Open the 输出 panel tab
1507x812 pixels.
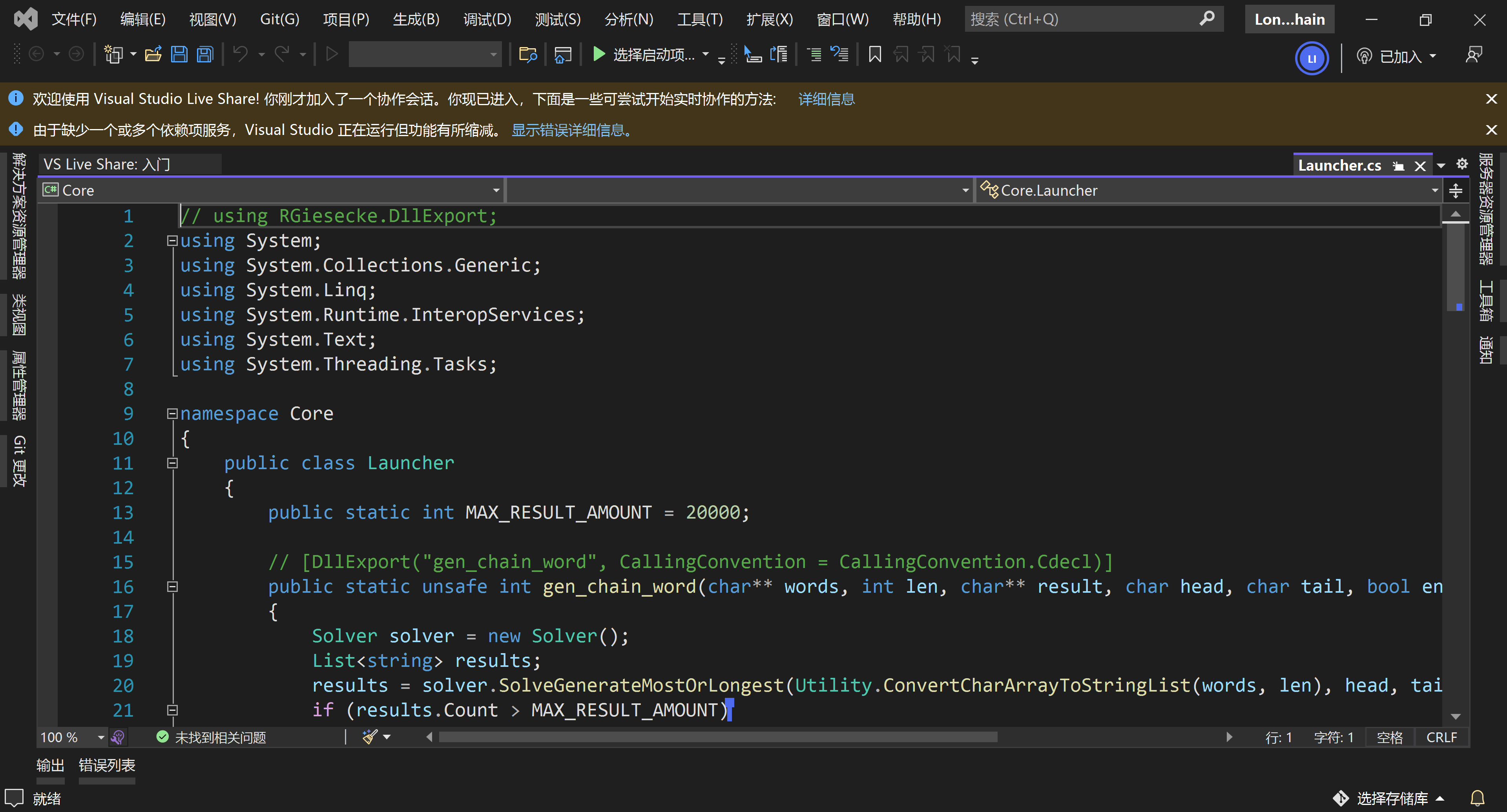50,765
